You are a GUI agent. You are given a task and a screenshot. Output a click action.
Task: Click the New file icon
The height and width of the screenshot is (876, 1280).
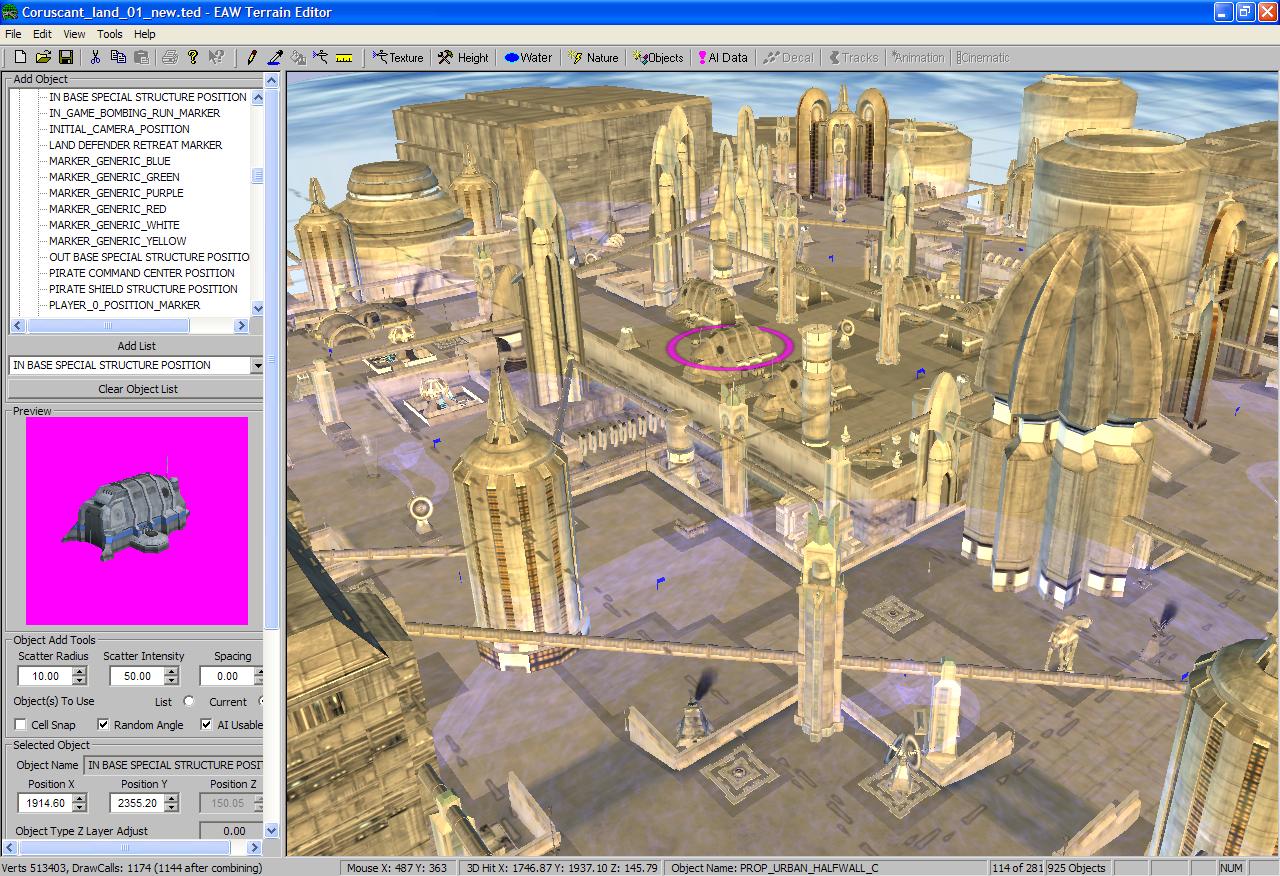point(20,58)
